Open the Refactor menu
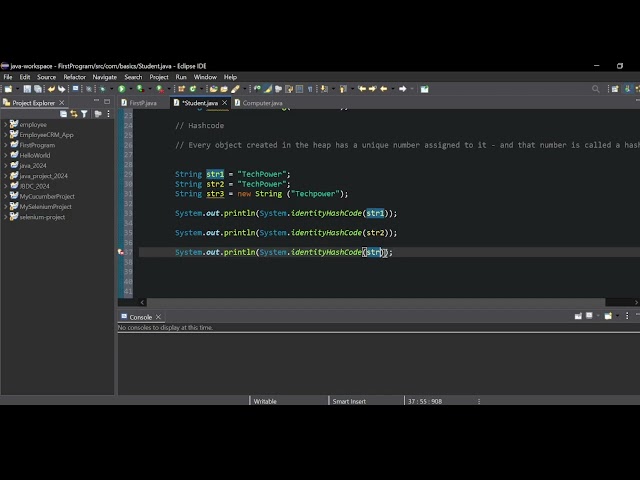Screen dimensions: 640x480 pos(75,77)
